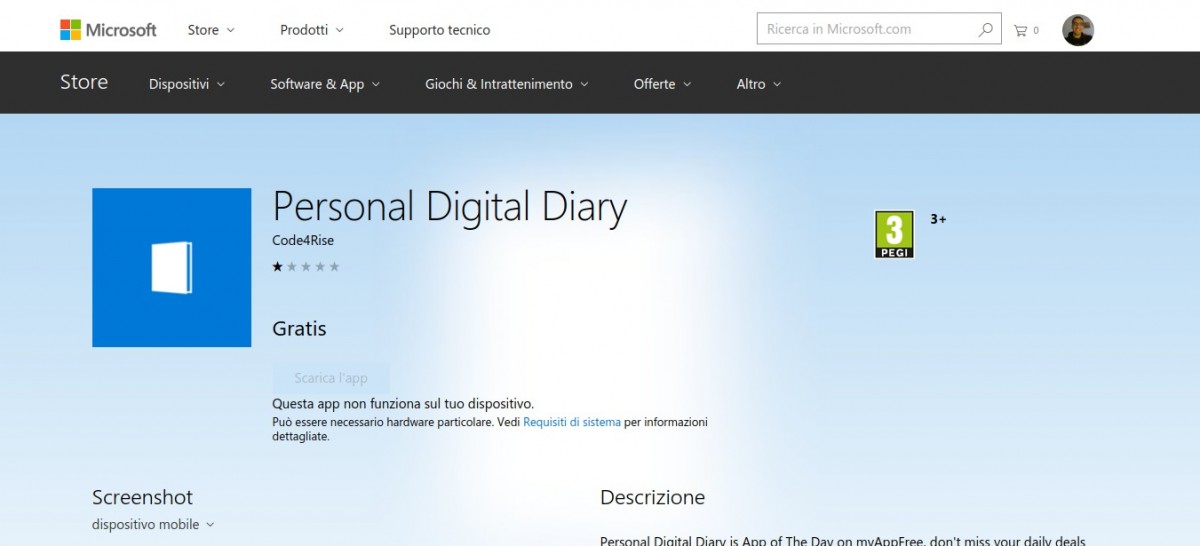Screen dimensions: 1200x546
Task: Click the Personal Digital Diary title
Action: click(x=450, y=207)
